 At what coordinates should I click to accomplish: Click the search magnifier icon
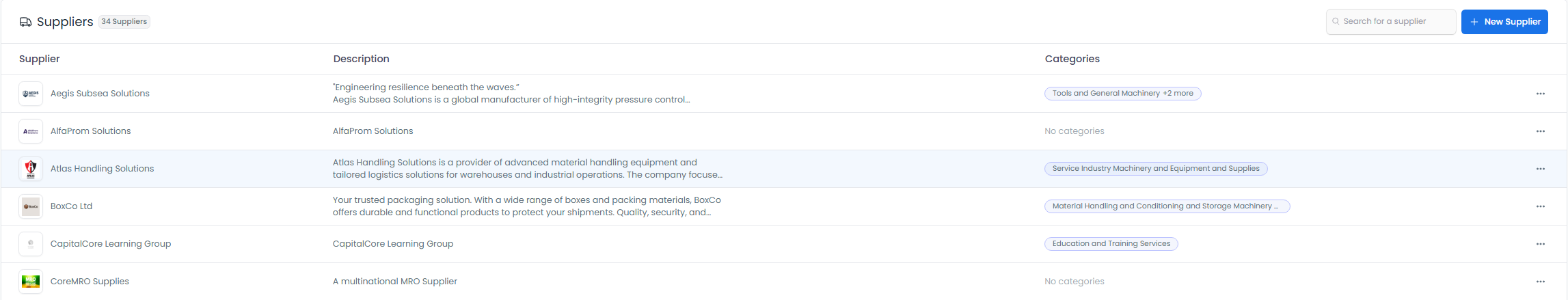point(1336,21)
